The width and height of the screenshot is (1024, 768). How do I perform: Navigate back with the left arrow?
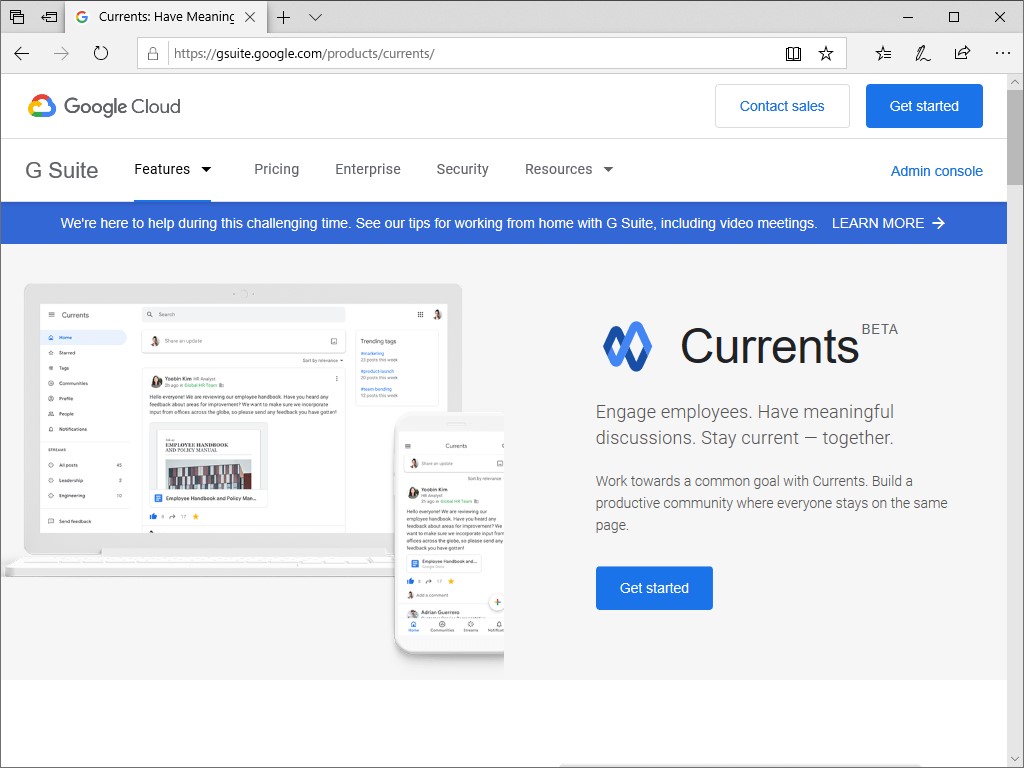[x=22, y=53]
